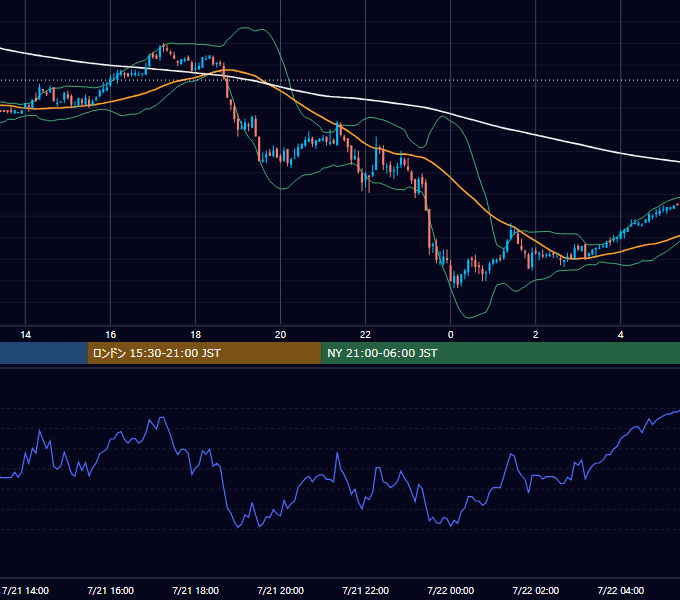
Task: Select the ロンドン 15:30-21:00 JST session bar
Action: click(204, 353)
